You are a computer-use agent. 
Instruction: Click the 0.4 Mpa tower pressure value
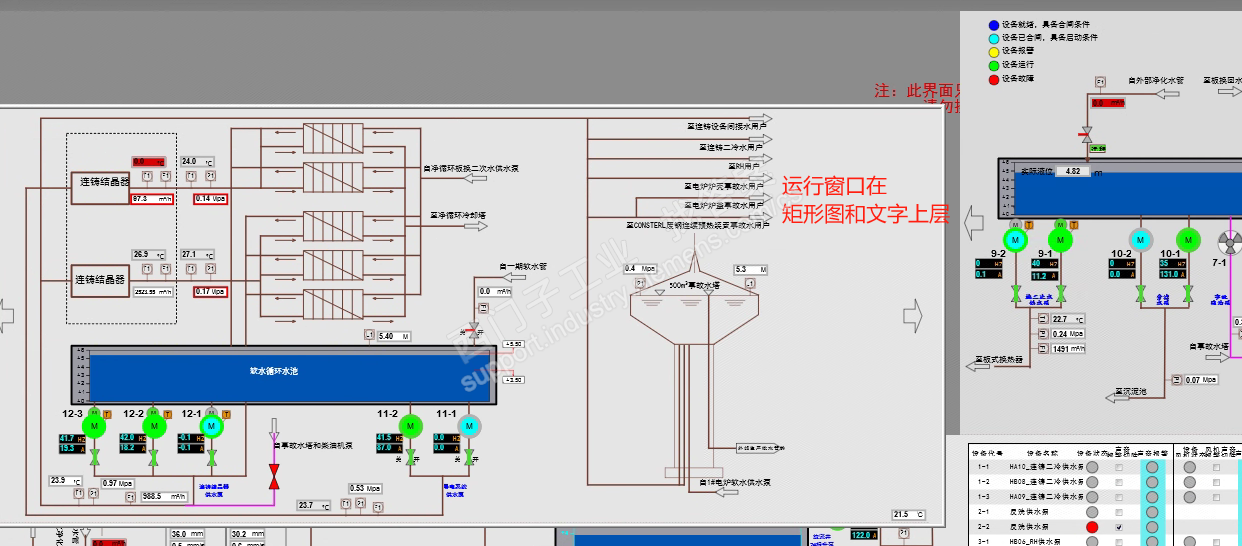(x=640, y=269)
